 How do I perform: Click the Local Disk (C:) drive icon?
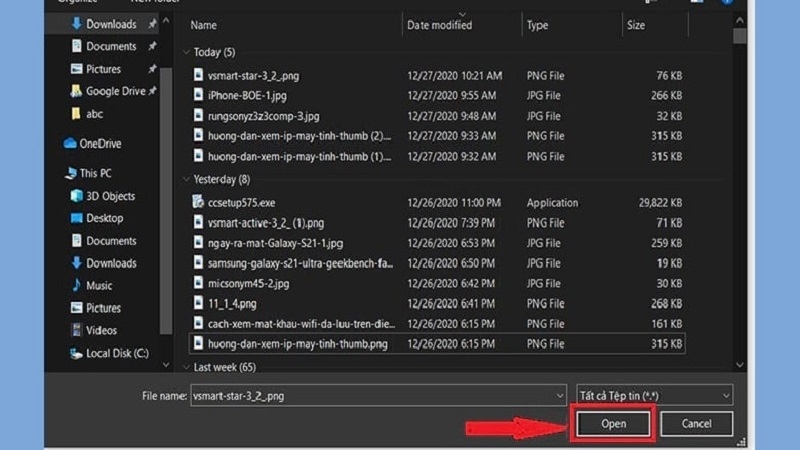(x=76, y=353)
